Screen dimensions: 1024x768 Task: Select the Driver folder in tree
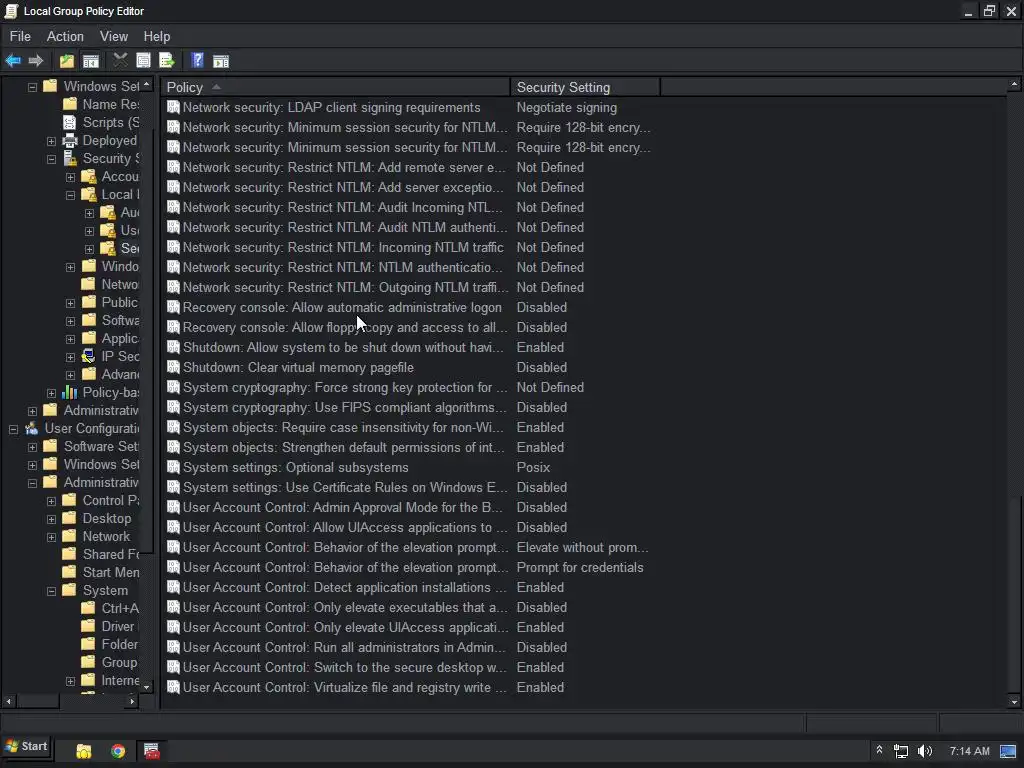(x=118, y=626)
